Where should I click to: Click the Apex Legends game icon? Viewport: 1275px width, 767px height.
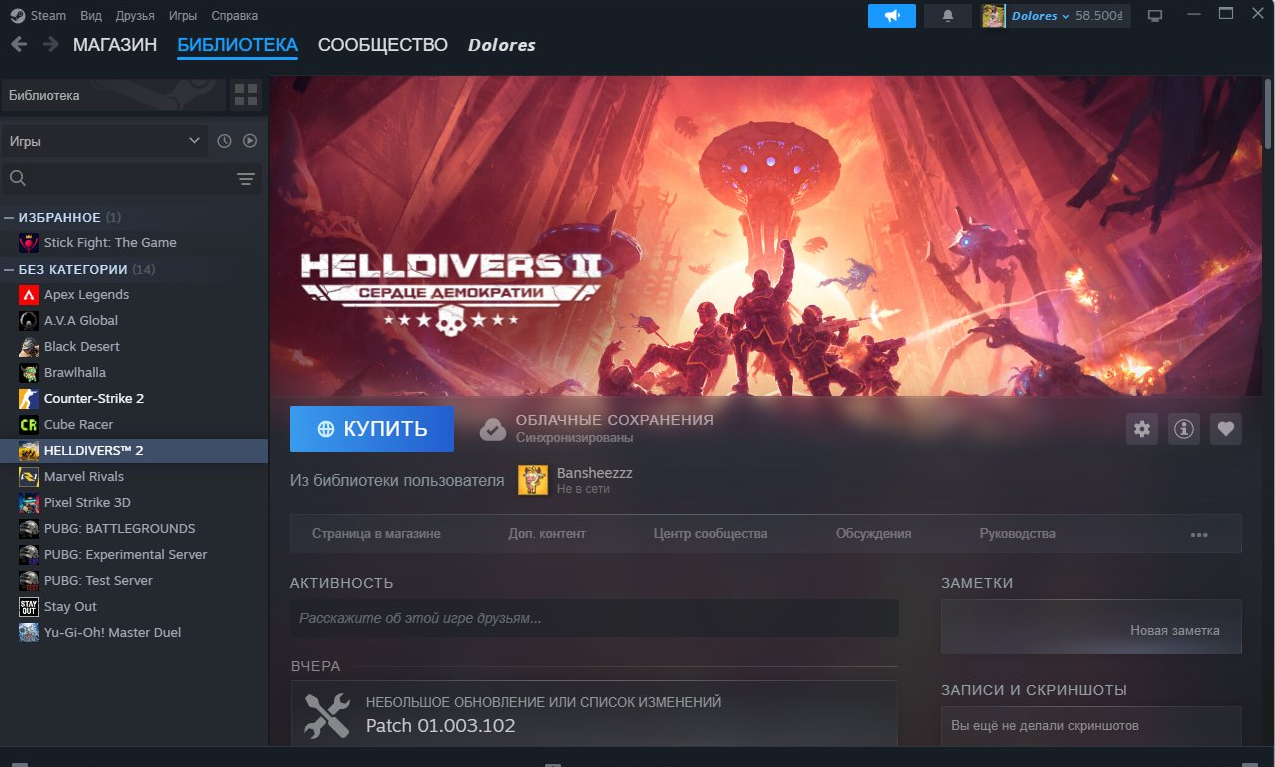click(x=29, y=295)
